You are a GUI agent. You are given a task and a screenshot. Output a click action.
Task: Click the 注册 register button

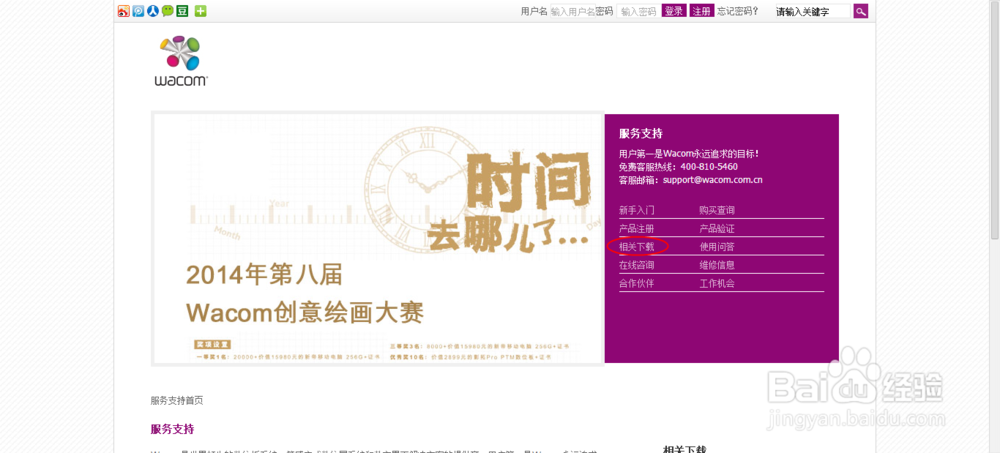pos(702,11)
